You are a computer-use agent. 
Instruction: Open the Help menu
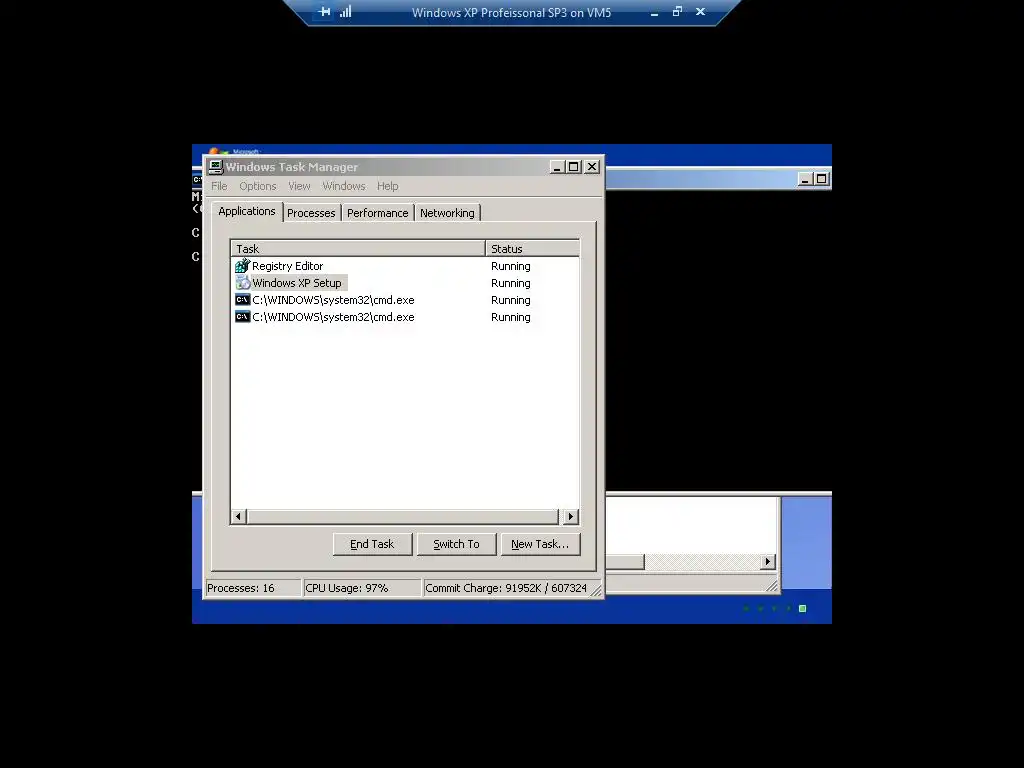(x=388, y=186)
